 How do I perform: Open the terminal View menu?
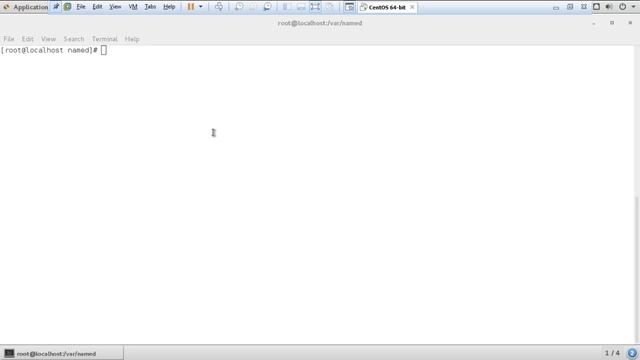coord(48,39)
